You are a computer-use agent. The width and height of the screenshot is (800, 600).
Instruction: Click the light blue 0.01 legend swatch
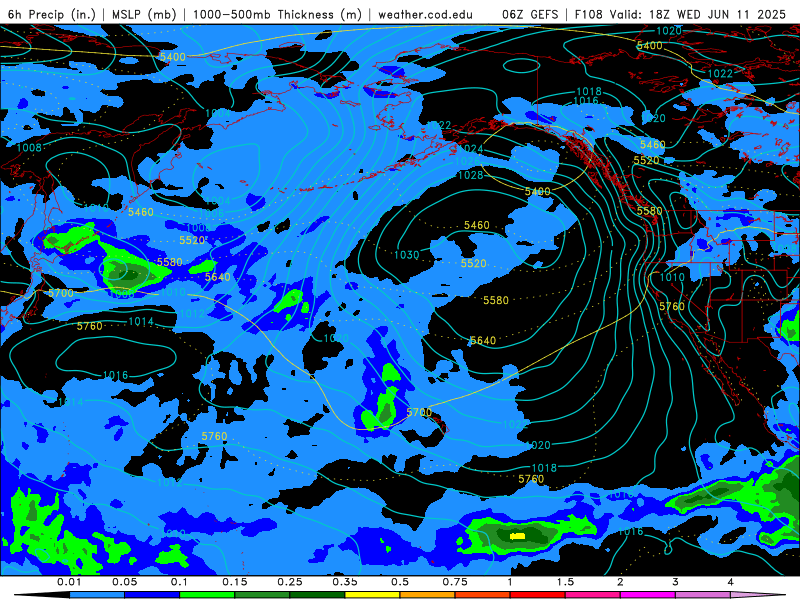click(97, 595)
